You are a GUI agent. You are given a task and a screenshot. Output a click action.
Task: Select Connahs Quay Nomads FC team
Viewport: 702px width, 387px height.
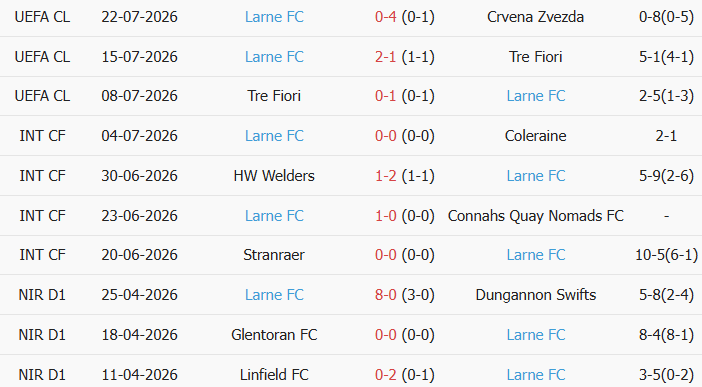point(535,216)
